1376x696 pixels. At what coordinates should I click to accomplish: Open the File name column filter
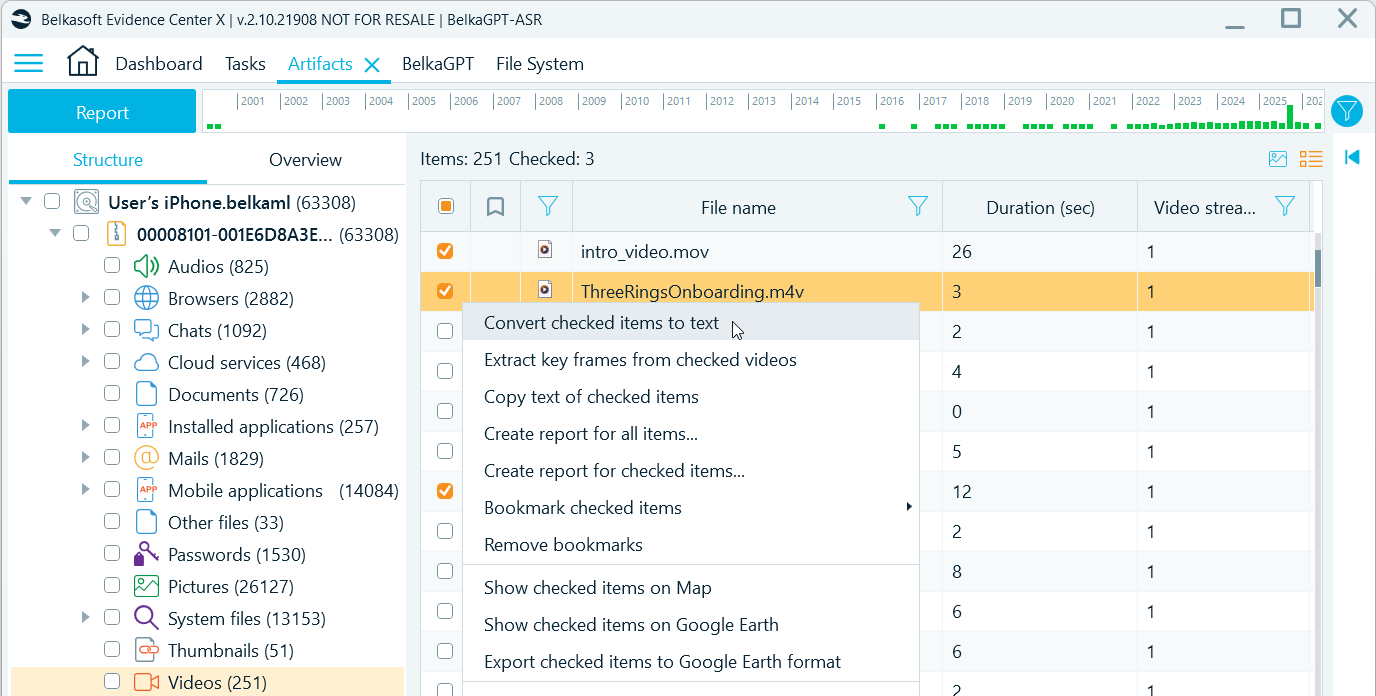click(917, 206)
